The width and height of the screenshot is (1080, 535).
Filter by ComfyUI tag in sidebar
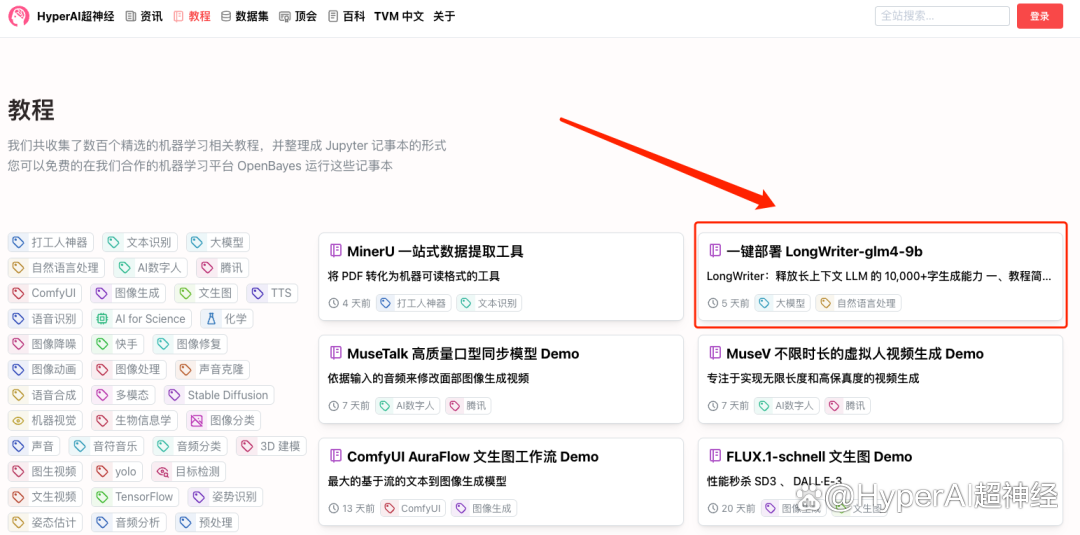pyautogui.click(x=45, y=293)
